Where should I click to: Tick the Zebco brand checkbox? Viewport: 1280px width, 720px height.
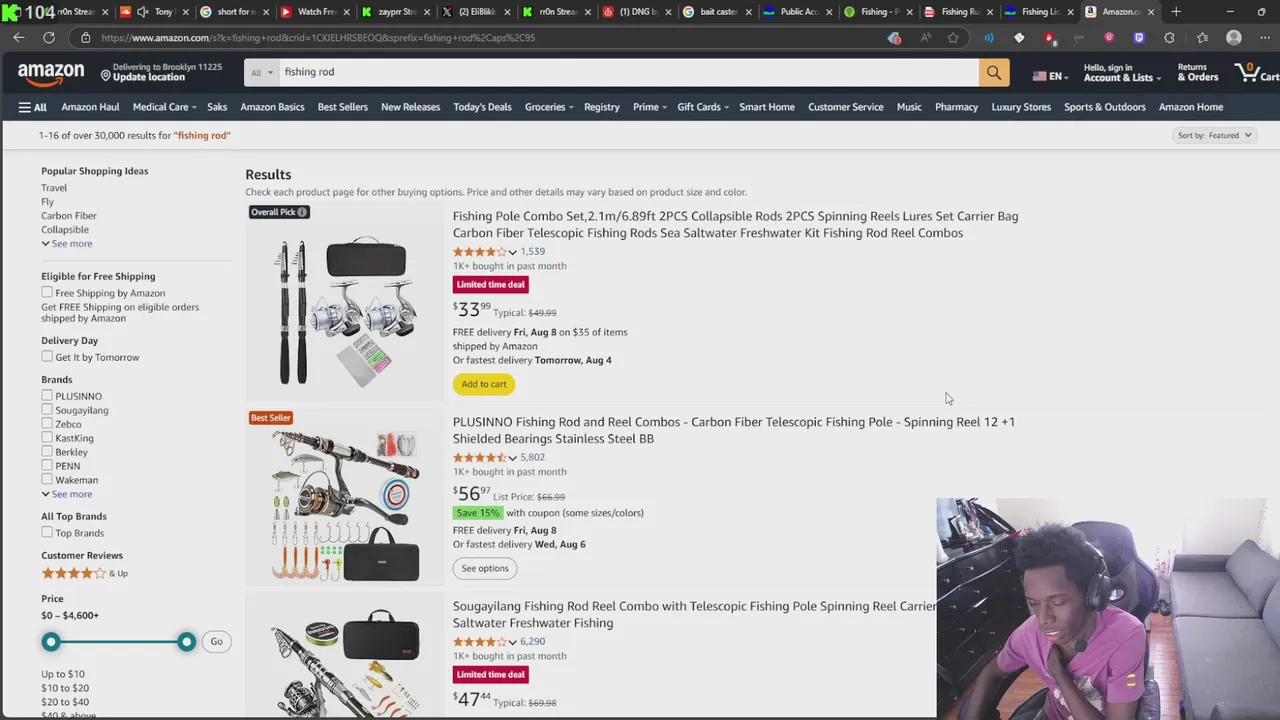click(x=47, y=423)
